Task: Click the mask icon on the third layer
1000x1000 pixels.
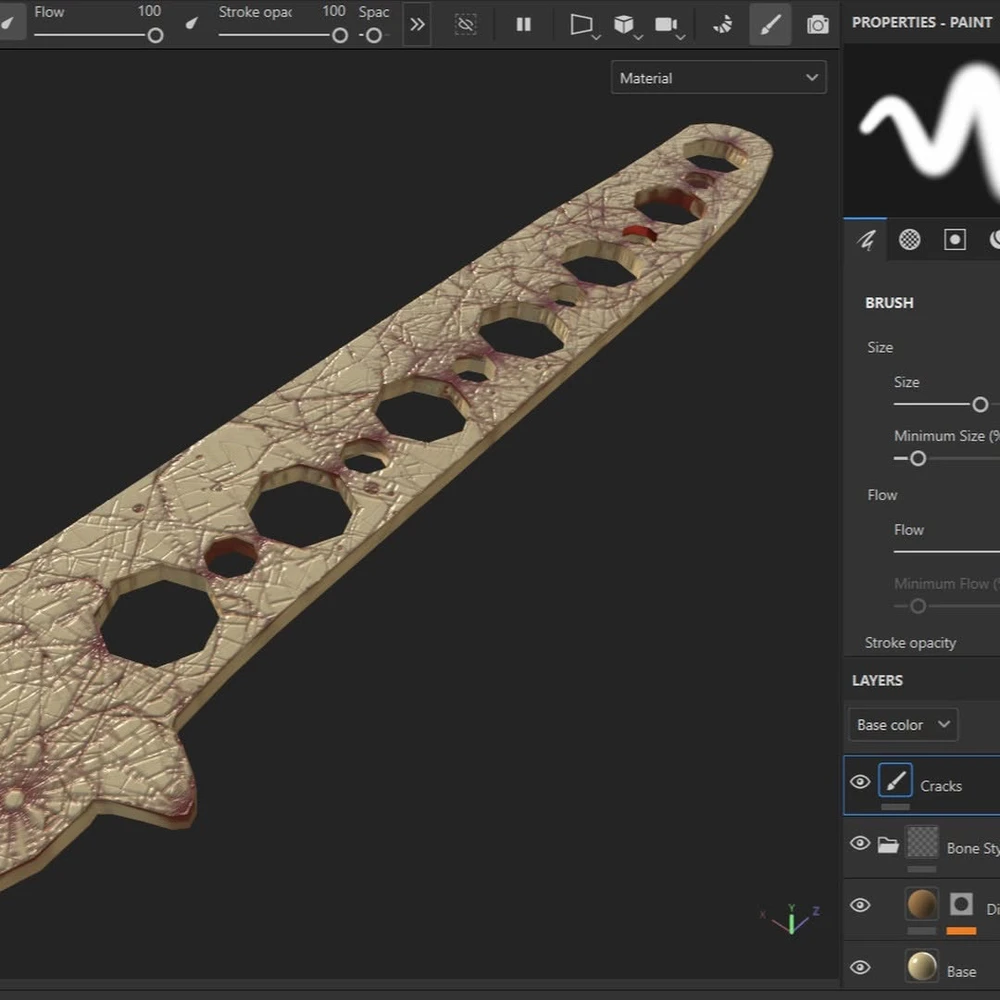Action: coord(961,905)
